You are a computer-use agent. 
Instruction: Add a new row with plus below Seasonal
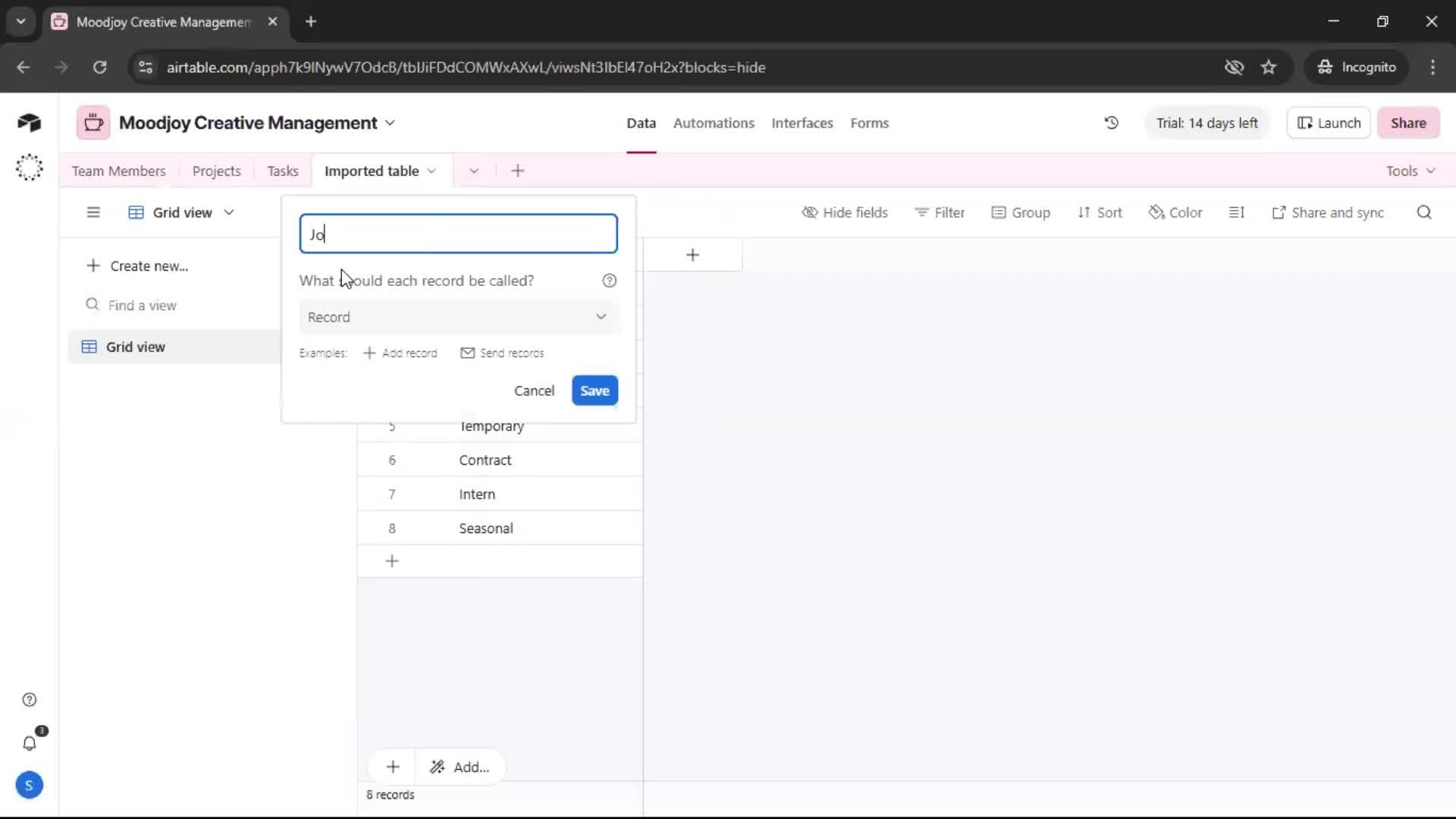pyautogui.click(x=392, y=561)
